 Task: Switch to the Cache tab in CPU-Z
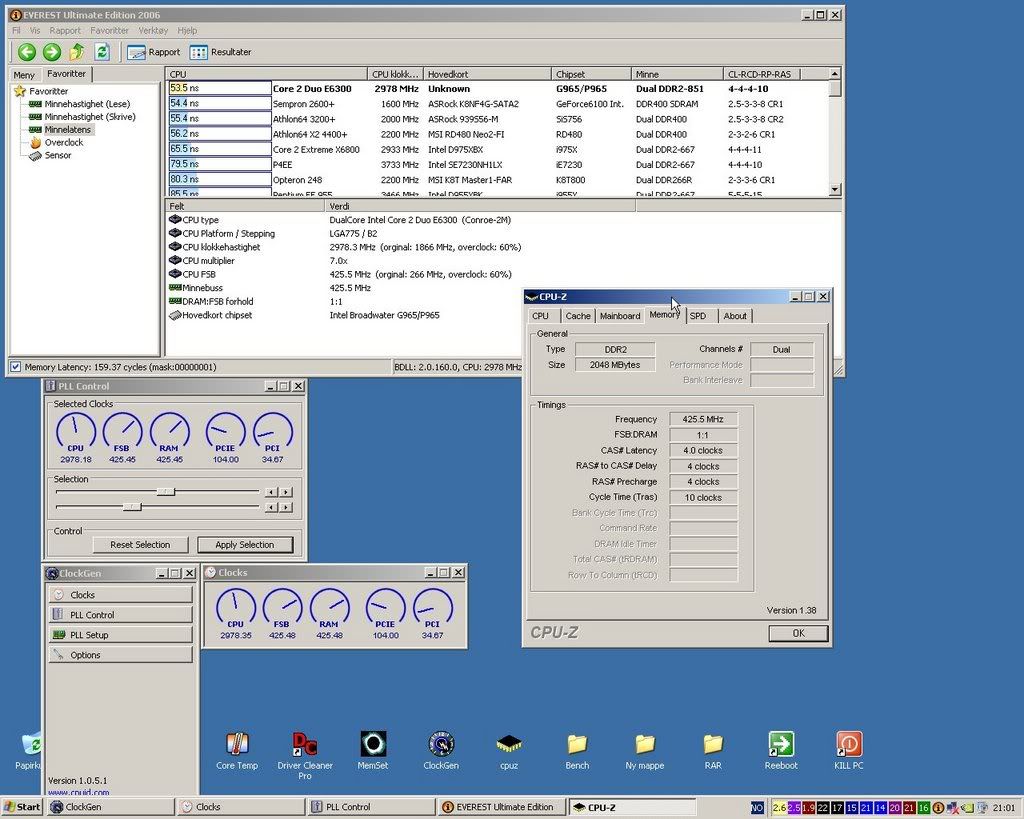pyautogui.click(x=577, y=316)
